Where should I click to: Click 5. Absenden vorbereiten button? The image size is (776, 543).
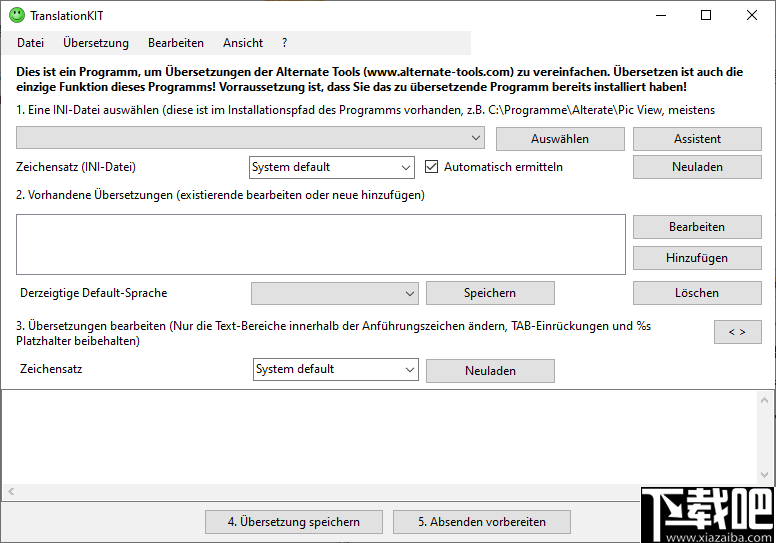click(x=482, y=522)
